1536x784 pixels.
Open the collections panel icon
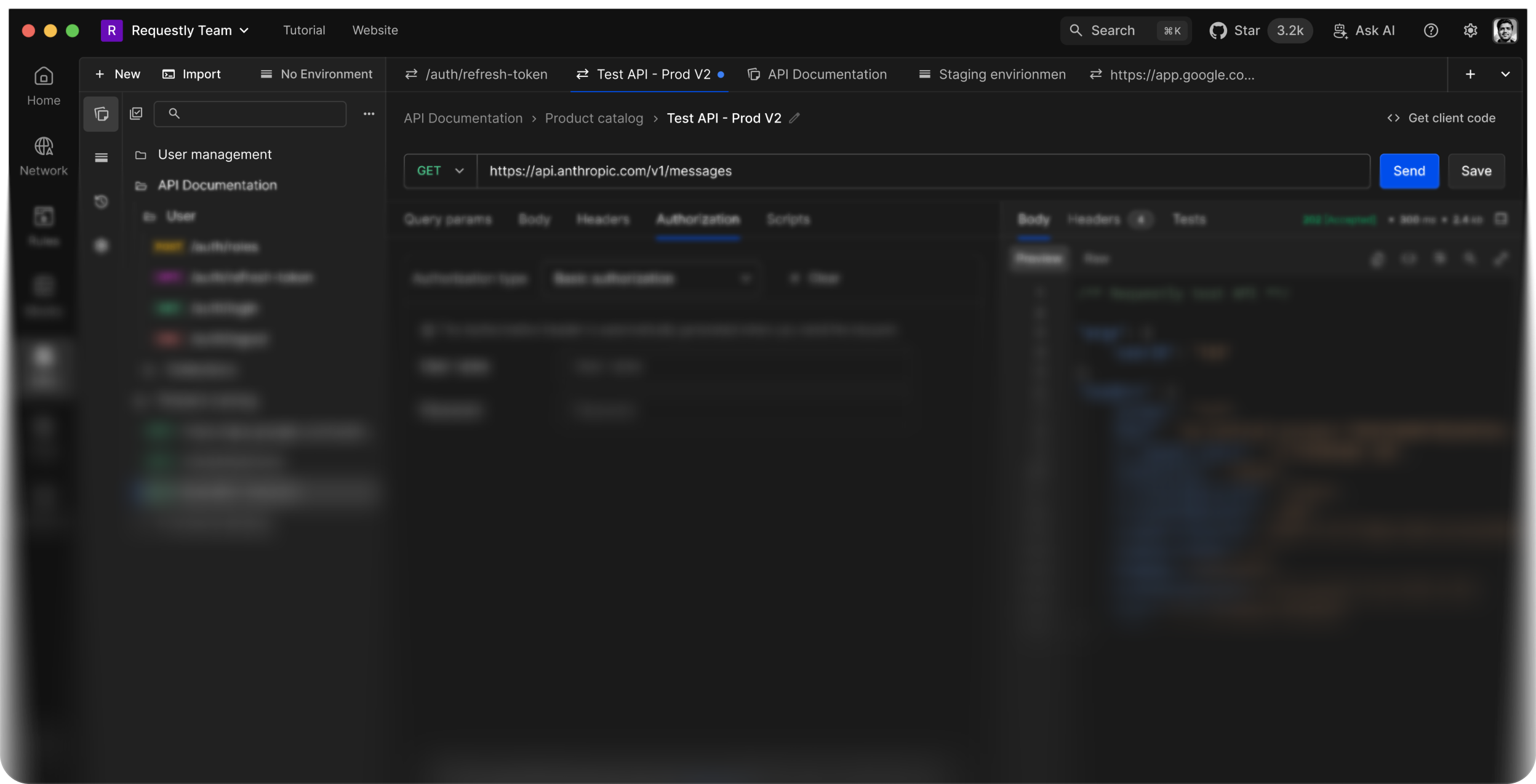click(x=101, y=114)
